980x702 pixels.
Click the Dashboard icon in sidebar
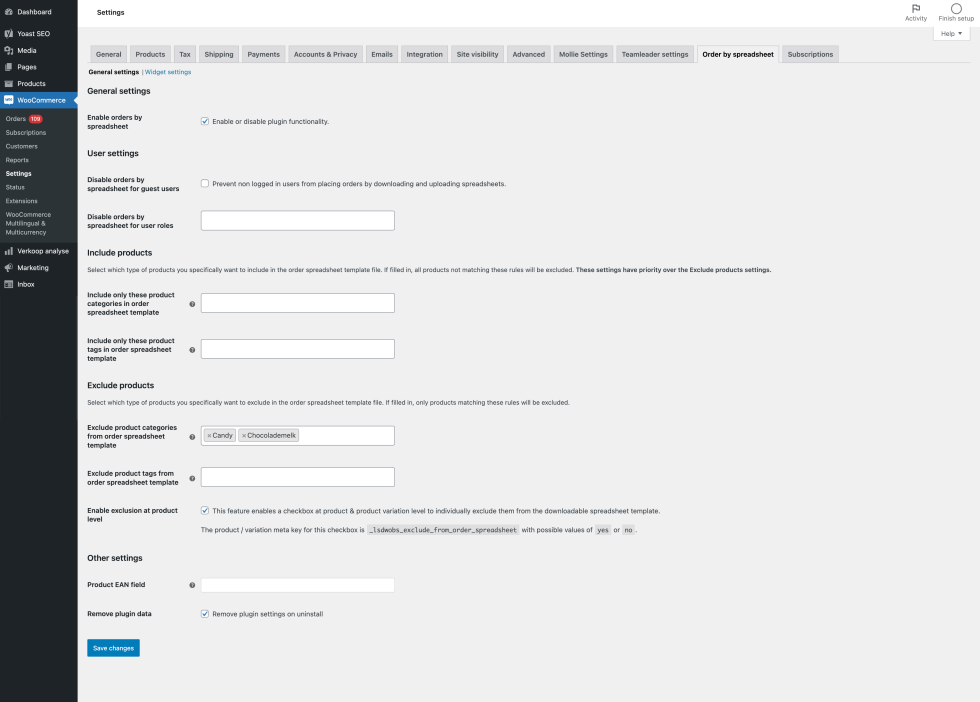9,12
